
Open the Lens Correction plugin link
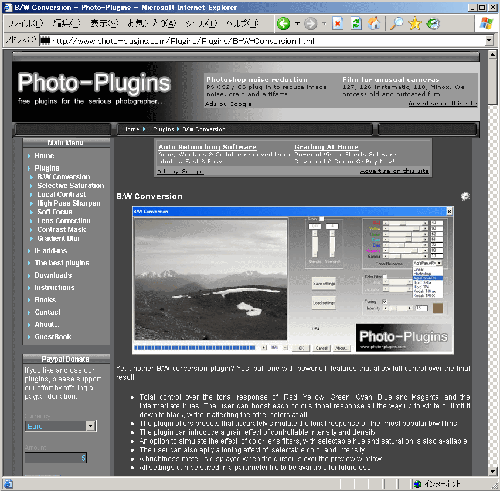pyautogui.click(x=64, y=221)
